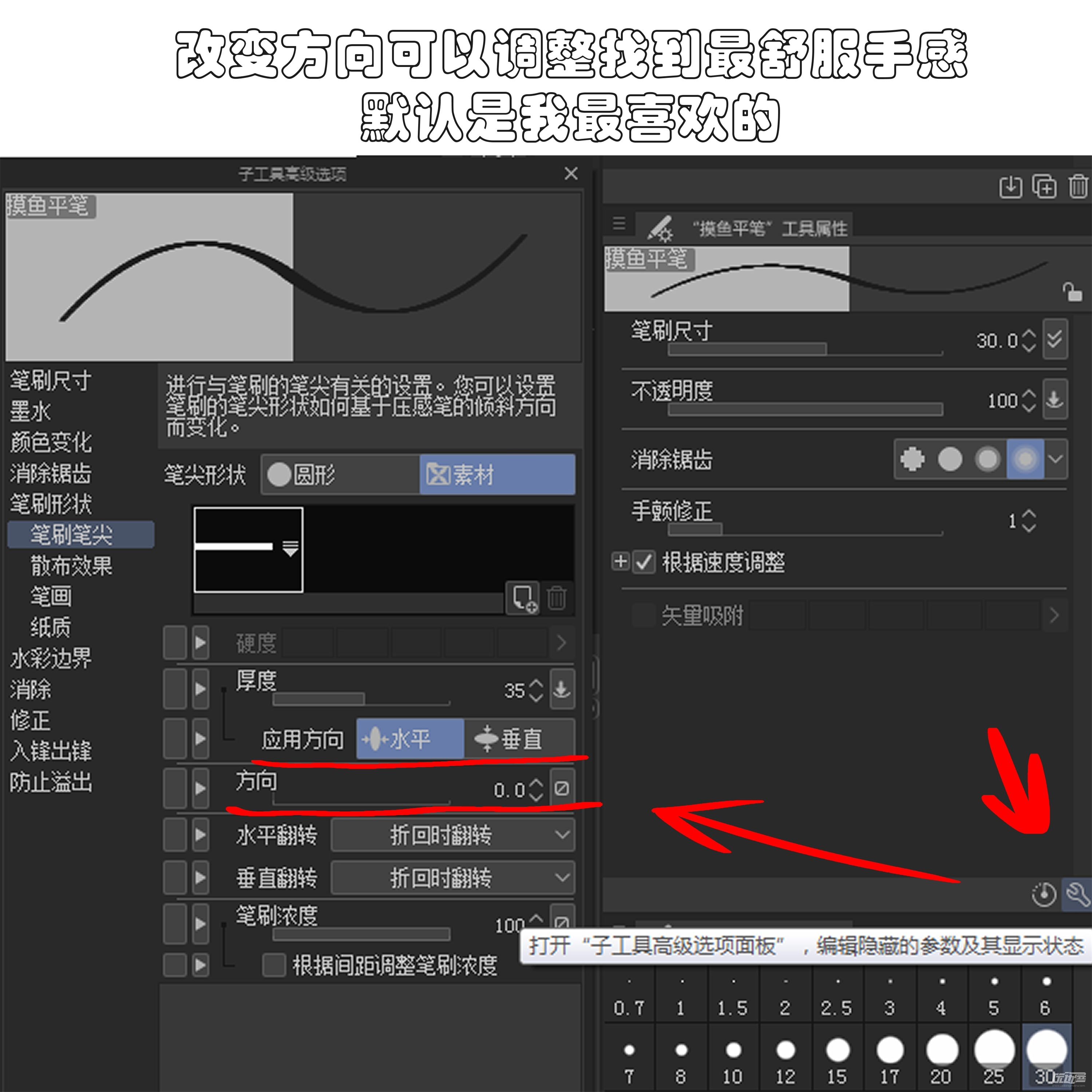1092x1092 pixels.
Task: Toggle display checkbox for 水平翻转 row
Action: (x=175, y=835)
